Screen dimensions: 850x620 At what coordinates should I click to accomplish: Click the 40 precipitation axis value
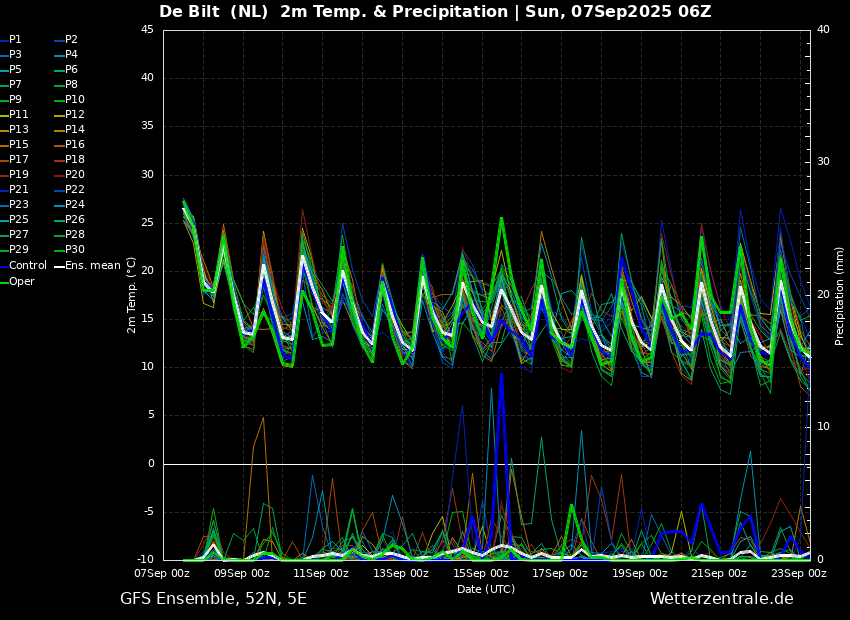coord(823,29)
